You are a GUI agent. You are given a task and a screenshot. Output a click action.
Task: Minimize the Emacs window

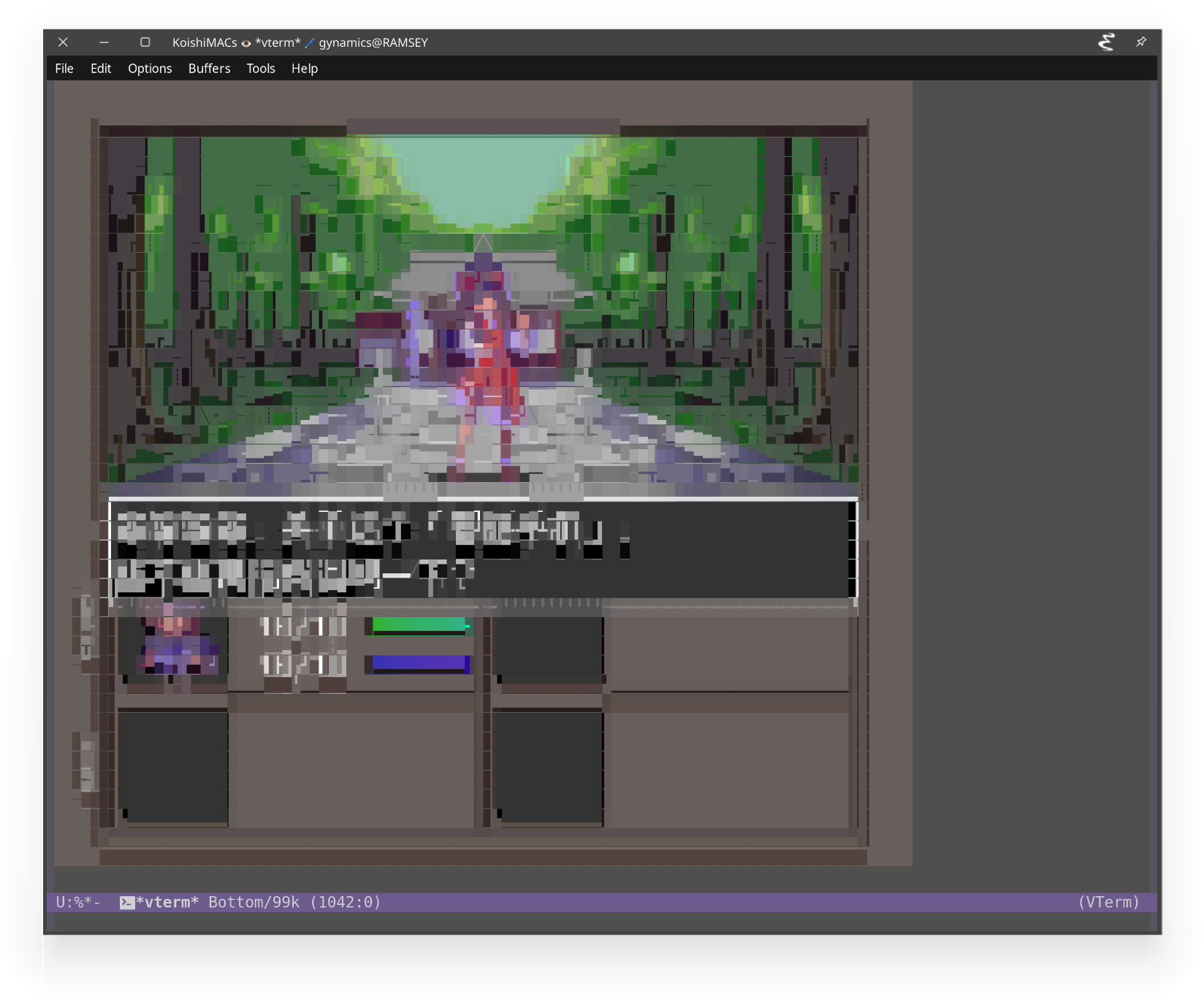click(104, 42)
